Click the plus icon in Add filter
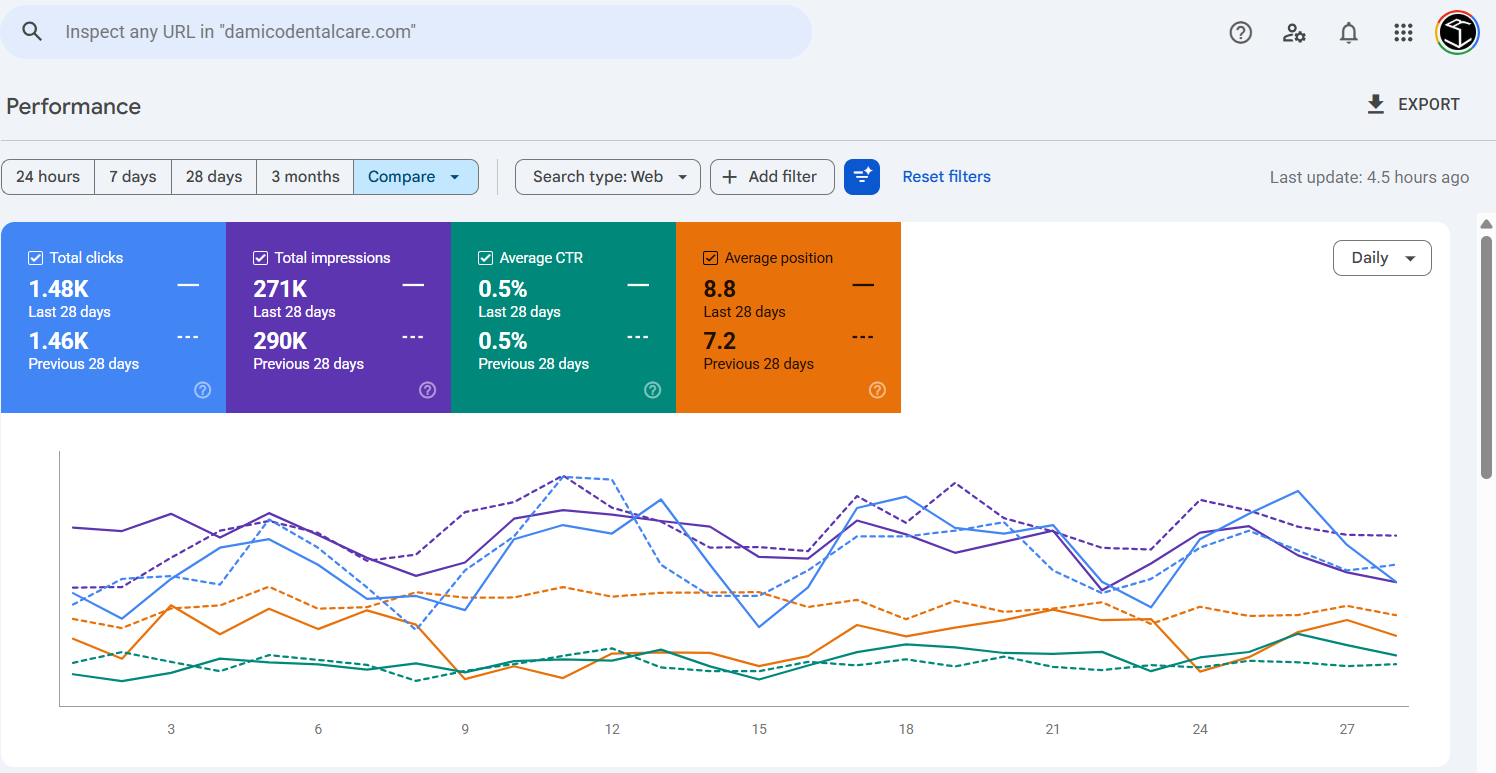Screen dimensions: 1496x773 tap(730, 177)
